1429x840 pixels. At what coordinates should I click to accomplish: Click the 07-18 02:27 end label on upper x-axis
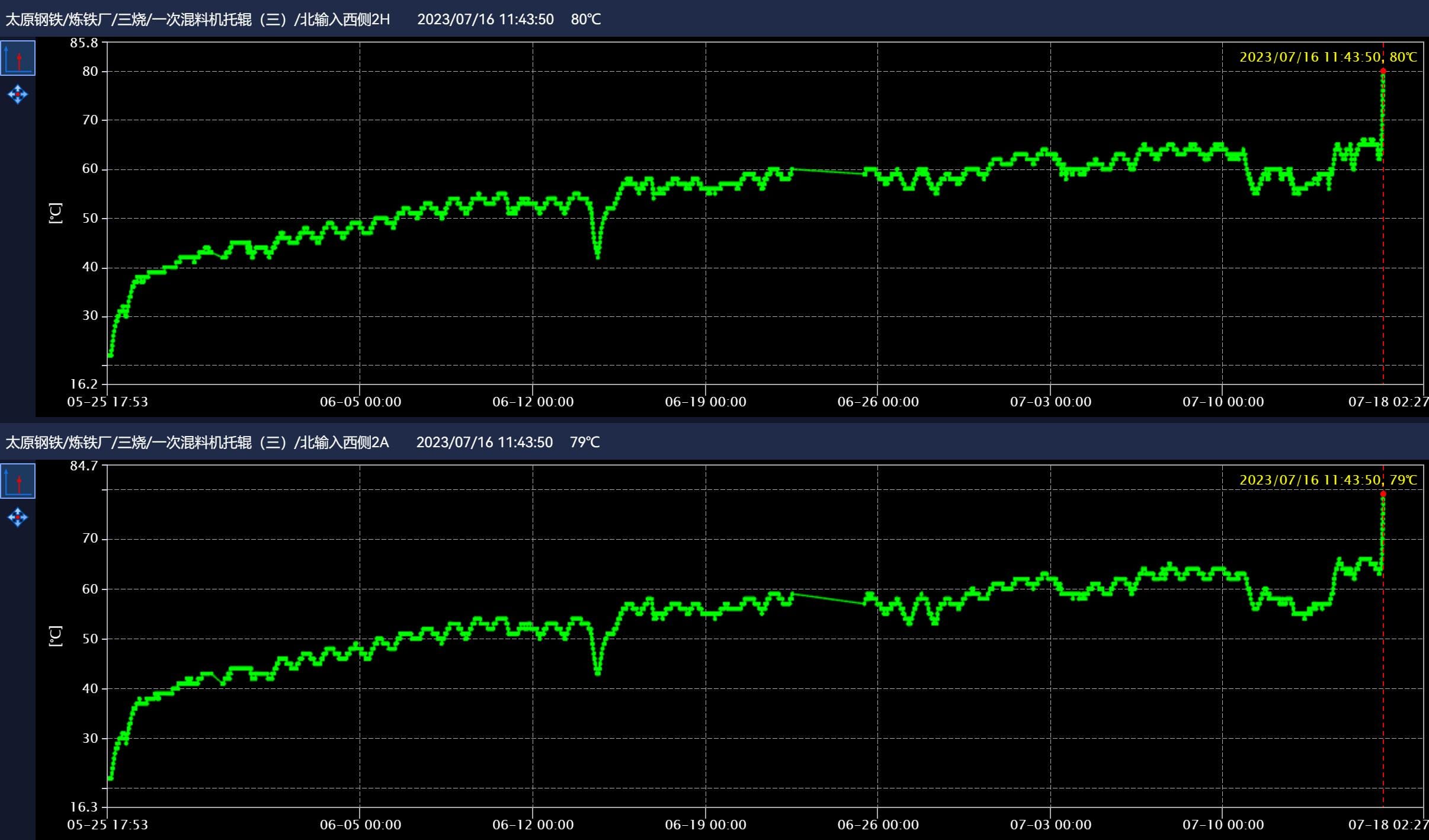(1388, 402)
